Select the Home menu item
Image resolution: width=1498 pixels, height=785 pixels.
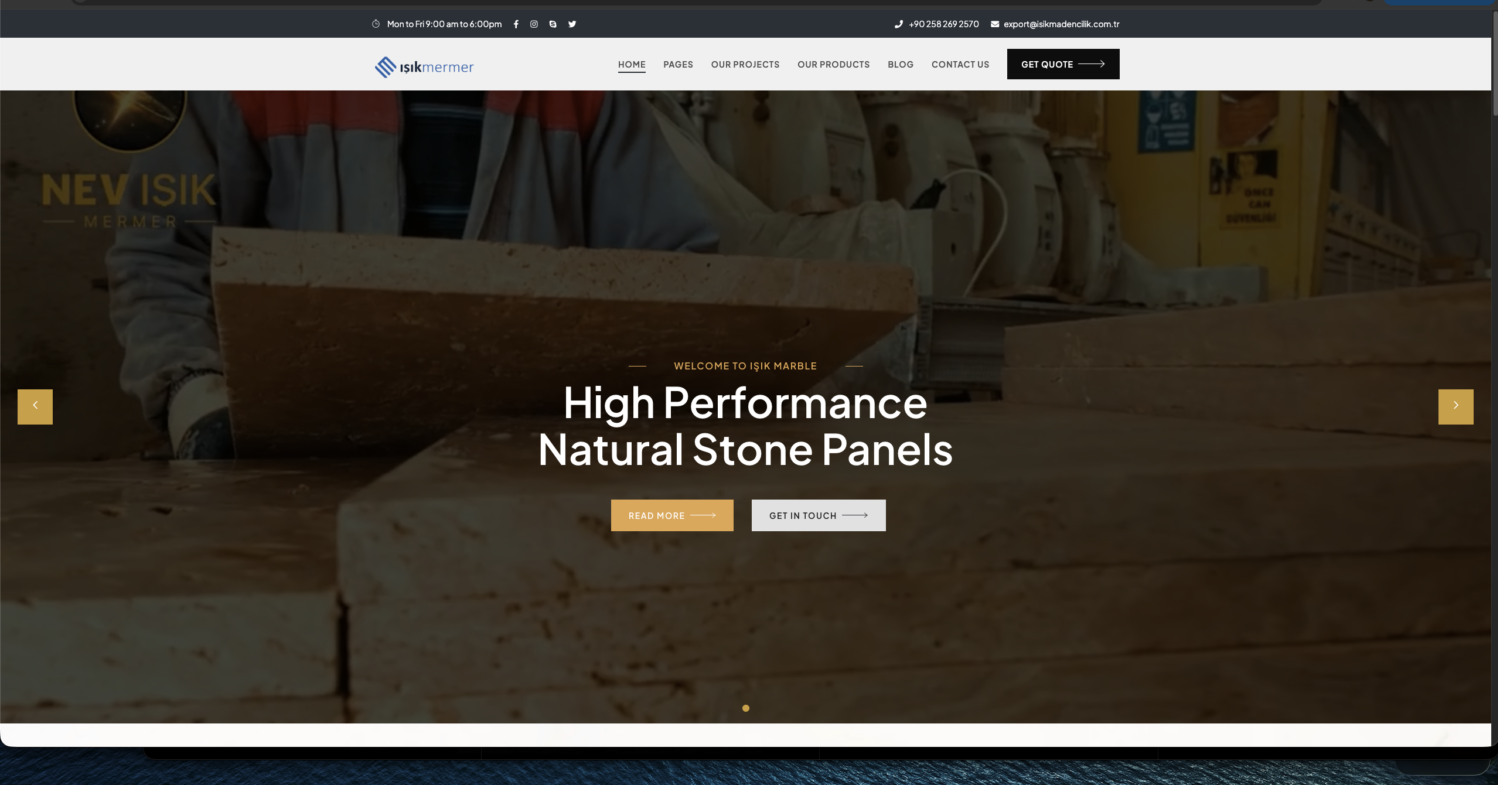tap(631, 64)
